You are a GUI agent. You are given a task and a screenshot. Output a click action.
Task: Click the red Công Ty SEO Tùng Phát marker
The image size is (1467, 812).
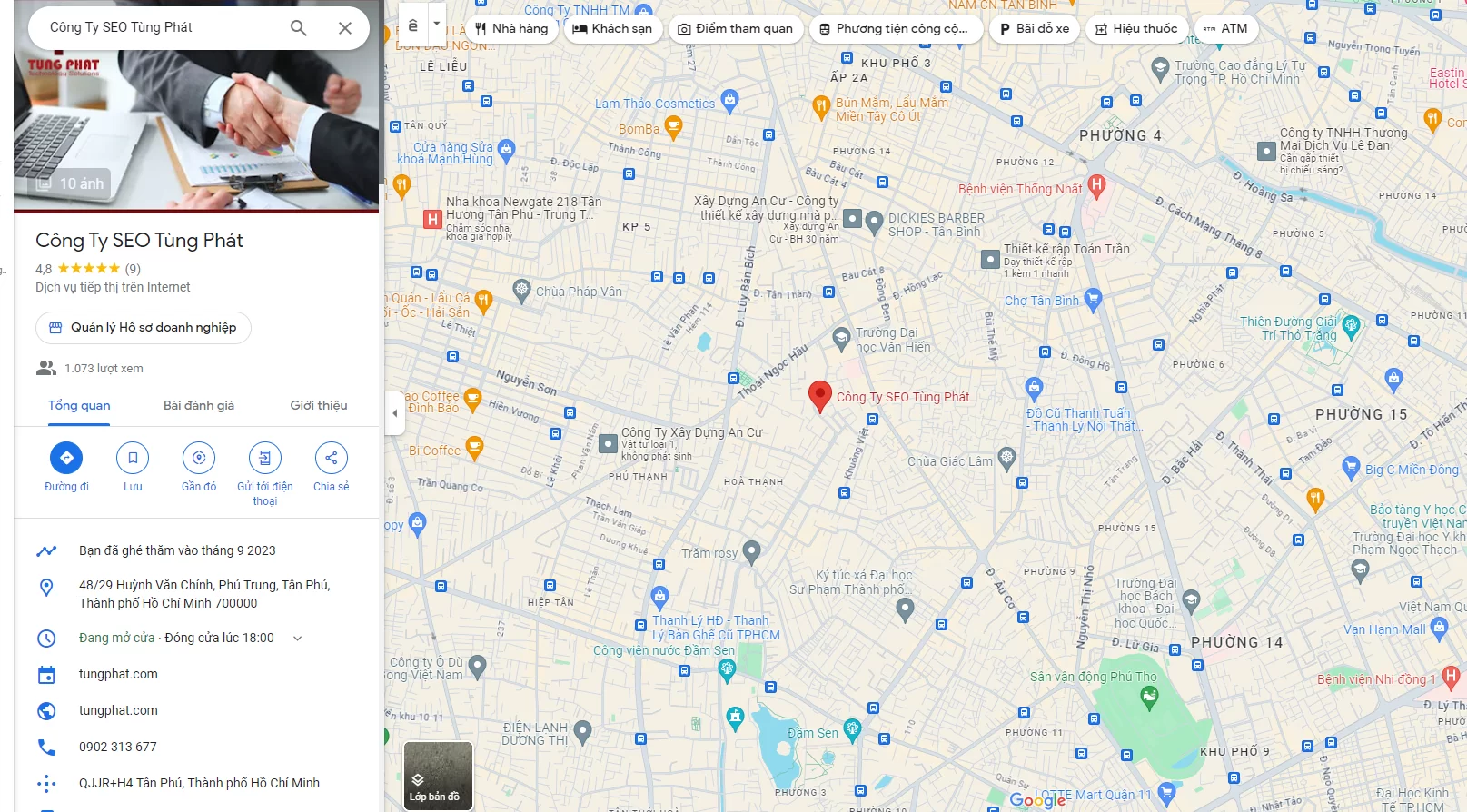click(x=819, y=397)
